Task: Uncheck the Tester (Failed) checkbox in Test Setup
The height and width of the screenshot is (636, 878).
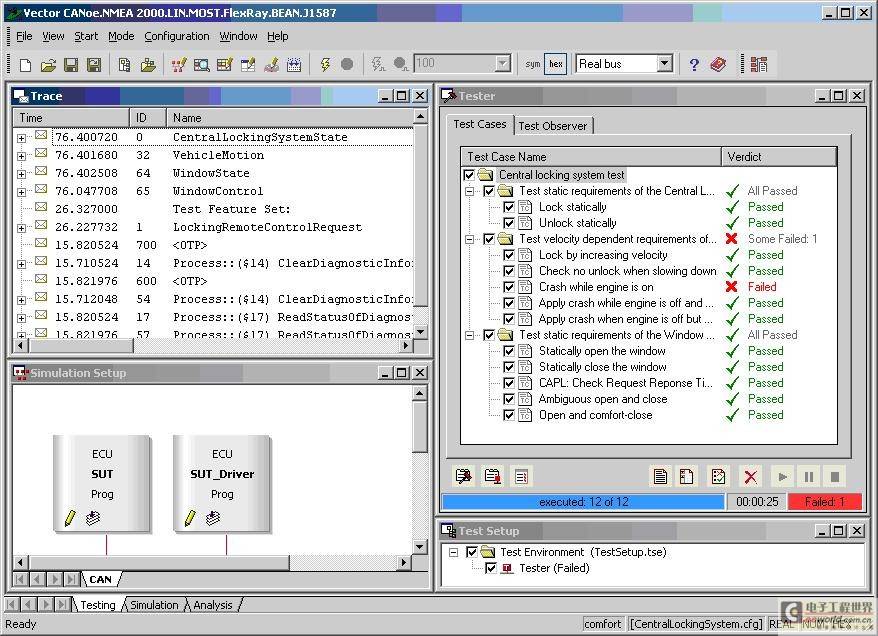Action: click(x=491, y=568)
